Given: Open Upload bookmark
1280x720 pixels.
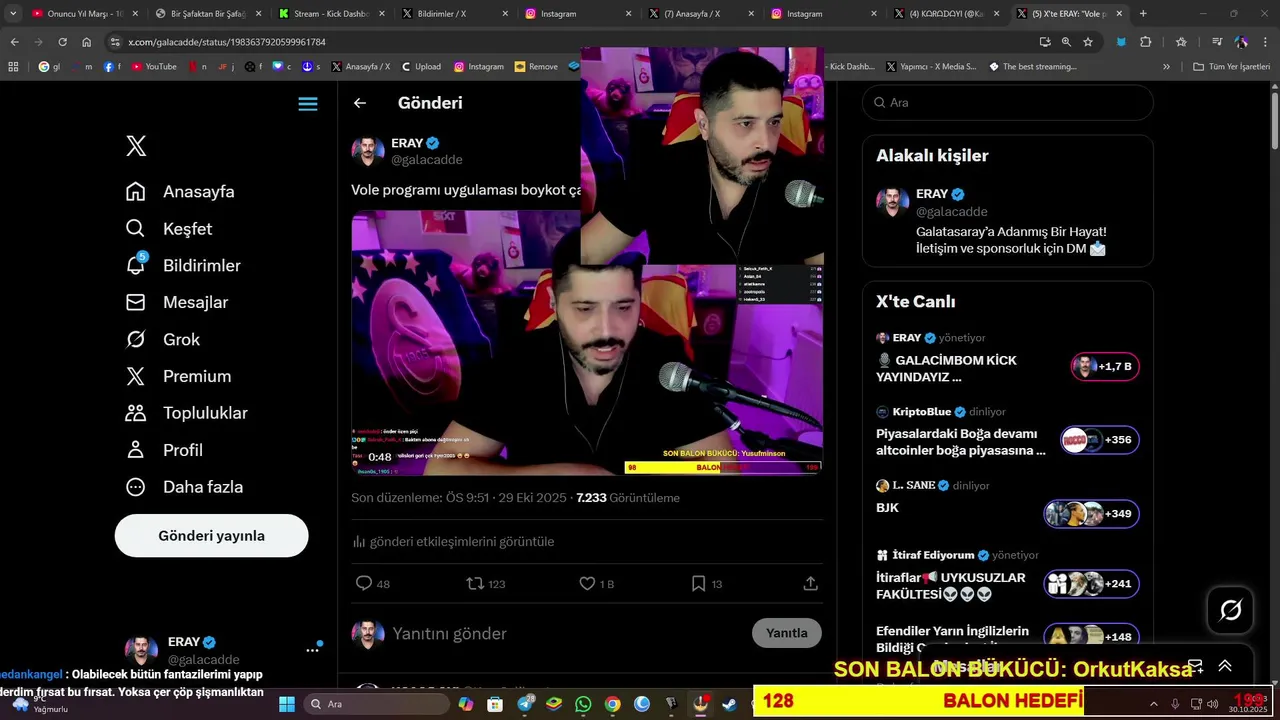Looking at the screenshot, I should click(x=421, y=67).
